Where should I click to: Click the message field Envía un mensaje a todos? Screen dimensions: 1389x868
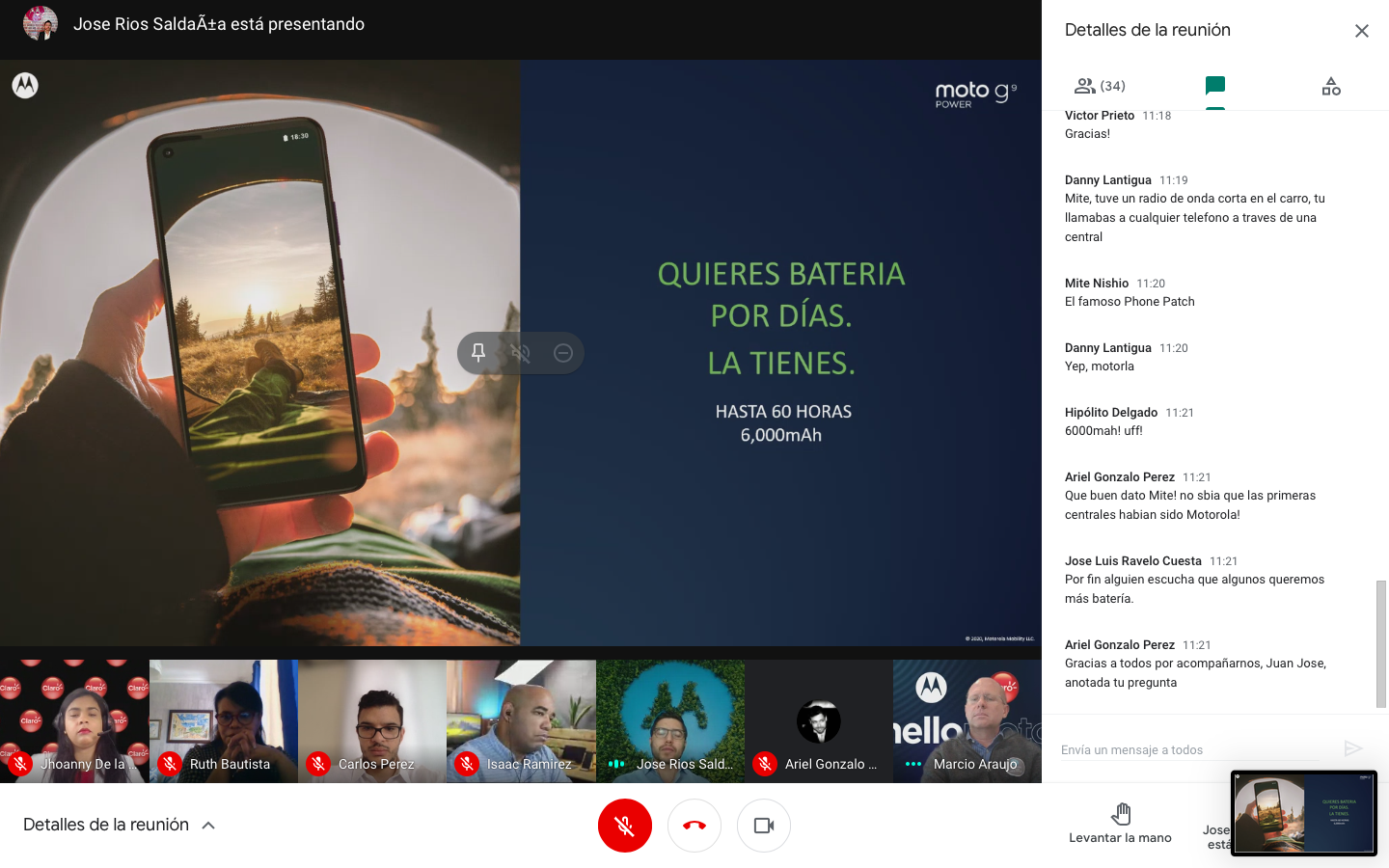point(1189,749)
